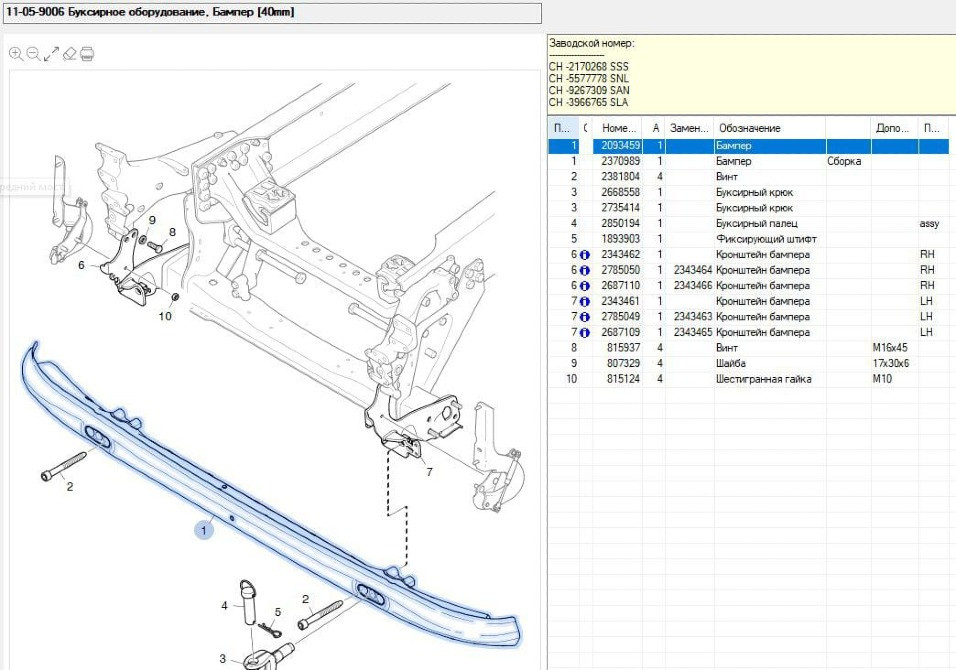Open info icon for part 2785050
Image resolution: width=956 pixels, height=670 pixels.
point(584,270)
